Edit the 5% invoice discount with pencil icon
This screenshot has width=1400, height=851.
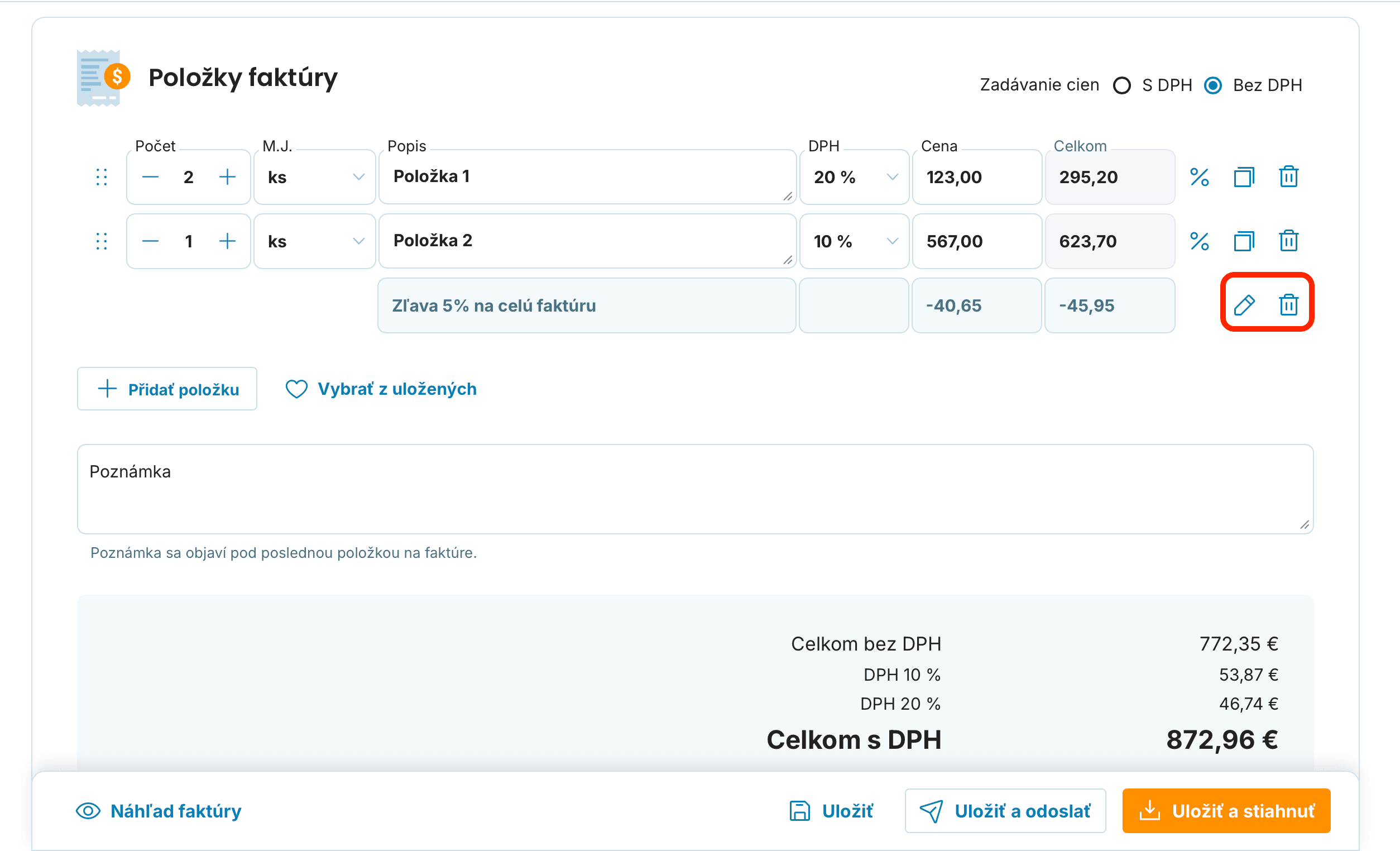pyautogui.click(x=1244, y=305)
